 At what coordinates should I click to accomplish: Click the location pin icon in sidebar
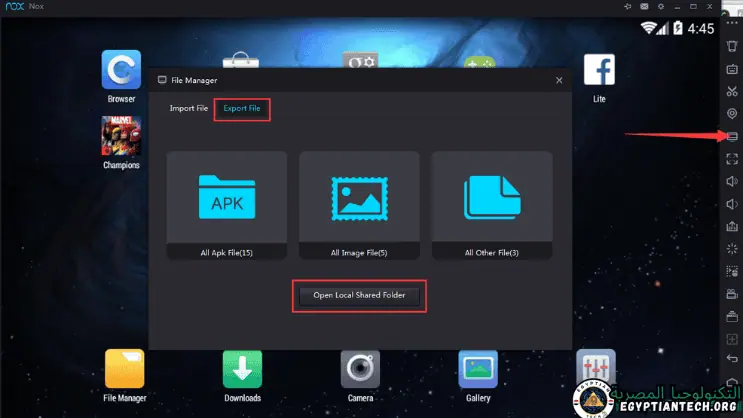[x=731, y=114]
